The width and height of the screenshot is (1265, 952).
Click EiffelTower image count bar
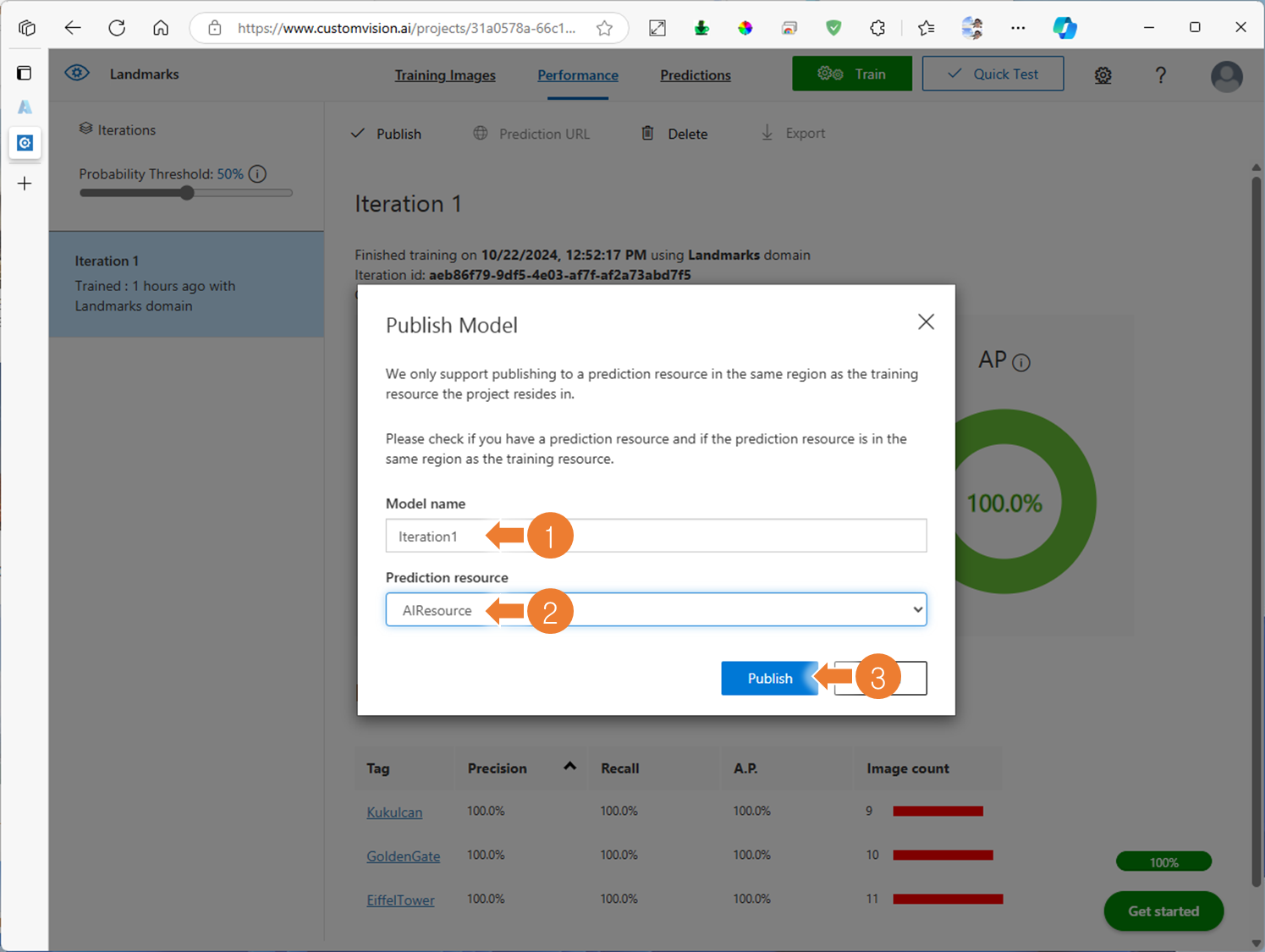coord(948,900)
